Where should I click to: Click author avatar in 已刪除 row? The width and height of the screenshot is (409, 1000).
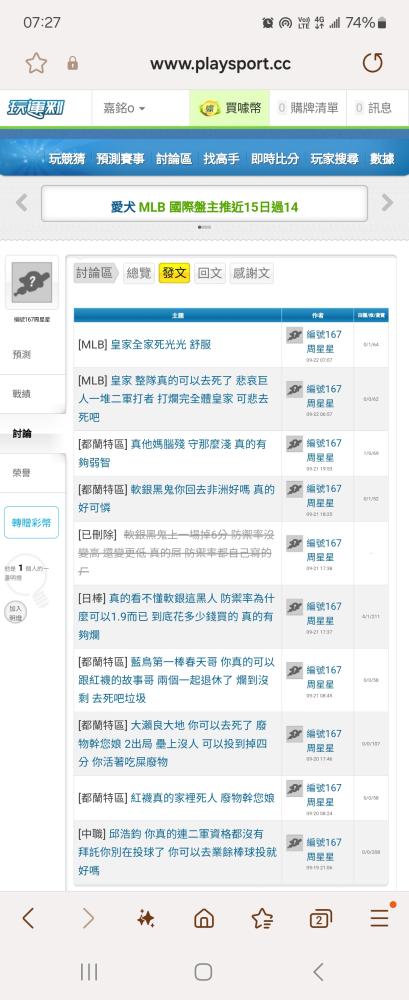pos(294,543)
